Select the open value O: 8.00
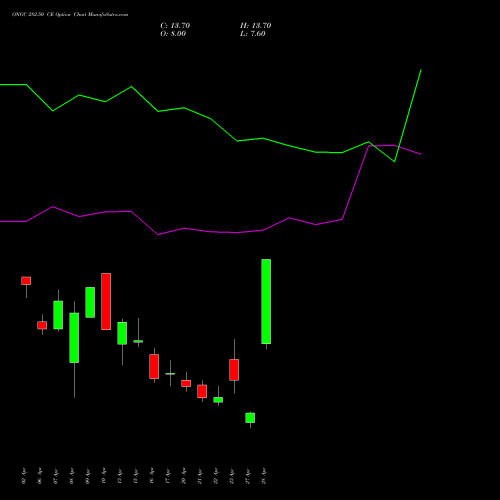The width and height of the screenshot is (500, 500). 173,34
